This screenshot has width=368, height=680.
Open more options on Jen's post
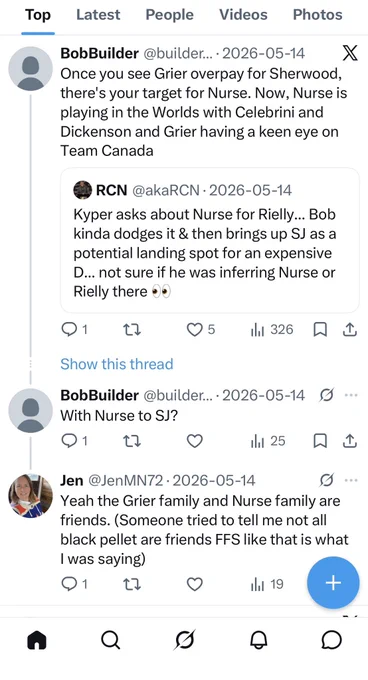[x=351, y=480]
